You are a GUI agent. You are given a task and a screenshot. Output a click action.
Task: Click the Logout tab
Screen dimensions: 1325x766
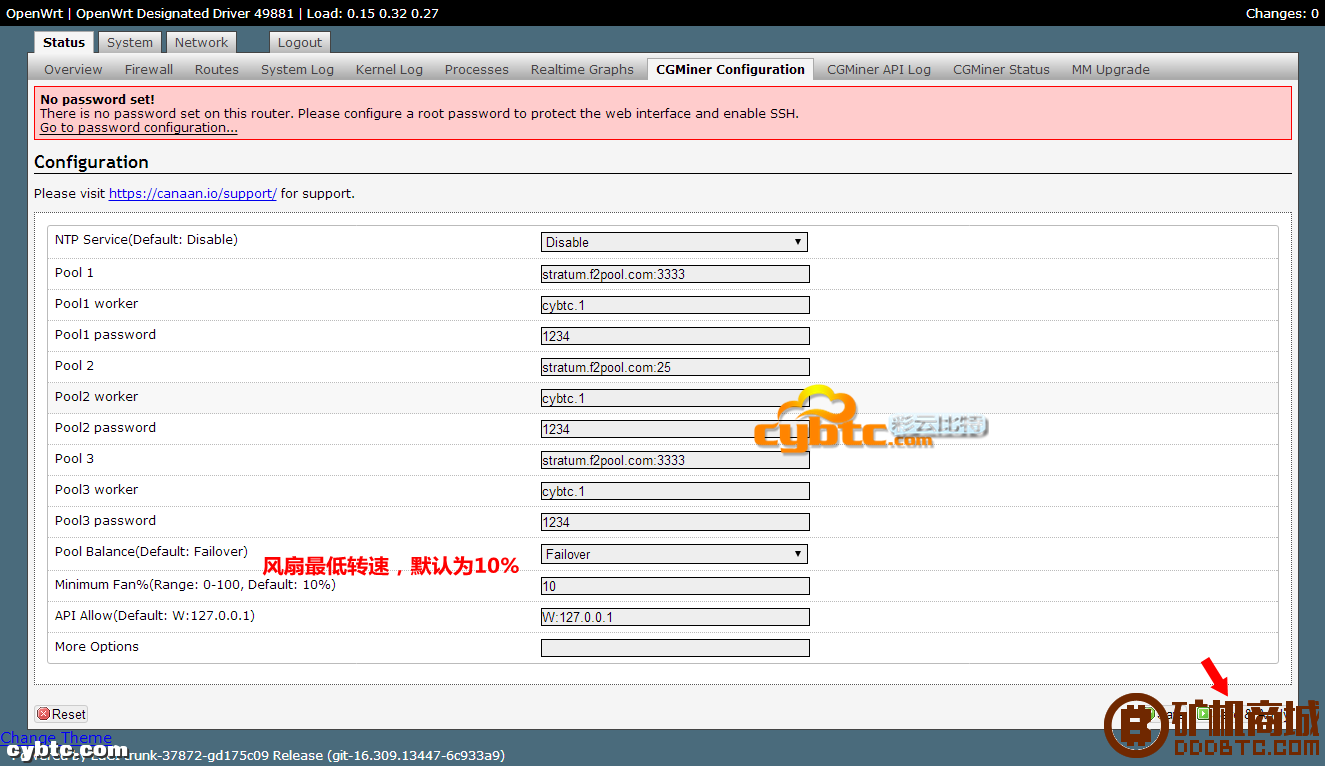point(300,42)
